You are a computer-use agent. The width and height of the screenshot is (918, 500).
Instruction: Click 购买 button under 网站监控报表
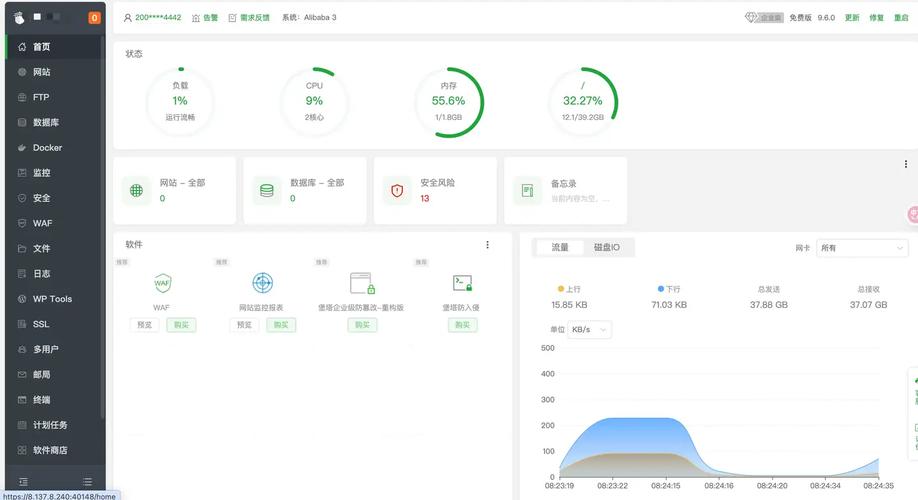pos(281,325)
